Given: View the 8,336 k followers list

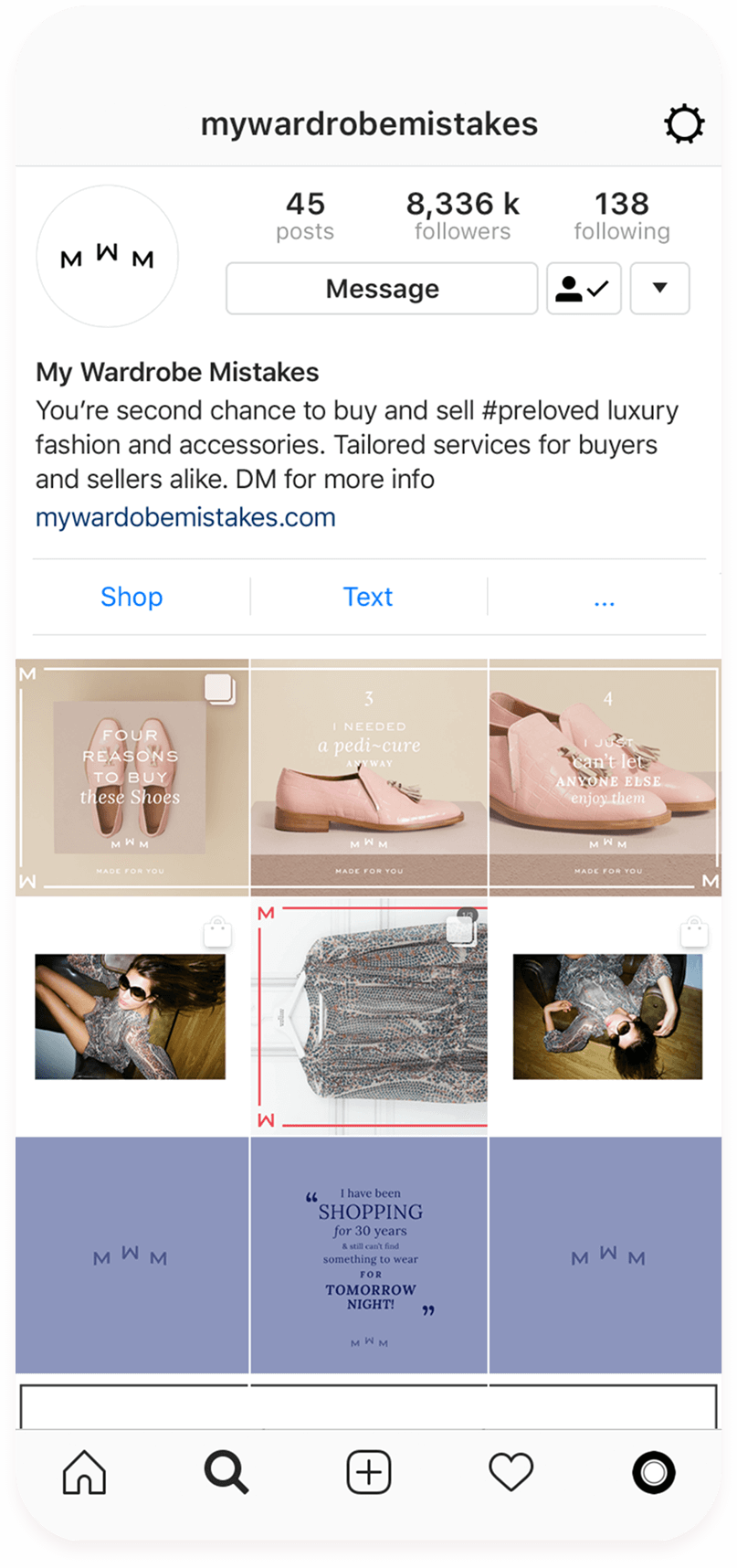Looking at the screenshot, I should (462, 216).
